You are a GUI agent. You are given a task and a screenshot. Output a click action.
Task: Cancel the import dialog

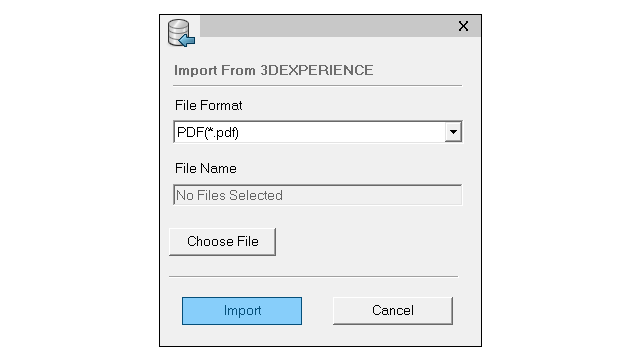(x=393, y=311)
